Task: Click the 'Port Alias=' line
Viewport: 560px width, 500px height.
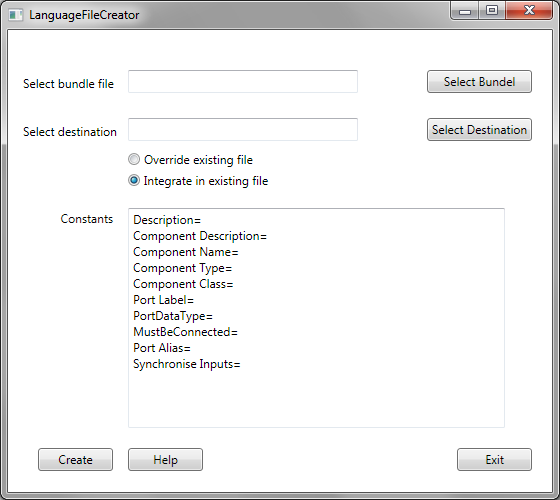Action: pyautogui.click(x=162, y=348)
